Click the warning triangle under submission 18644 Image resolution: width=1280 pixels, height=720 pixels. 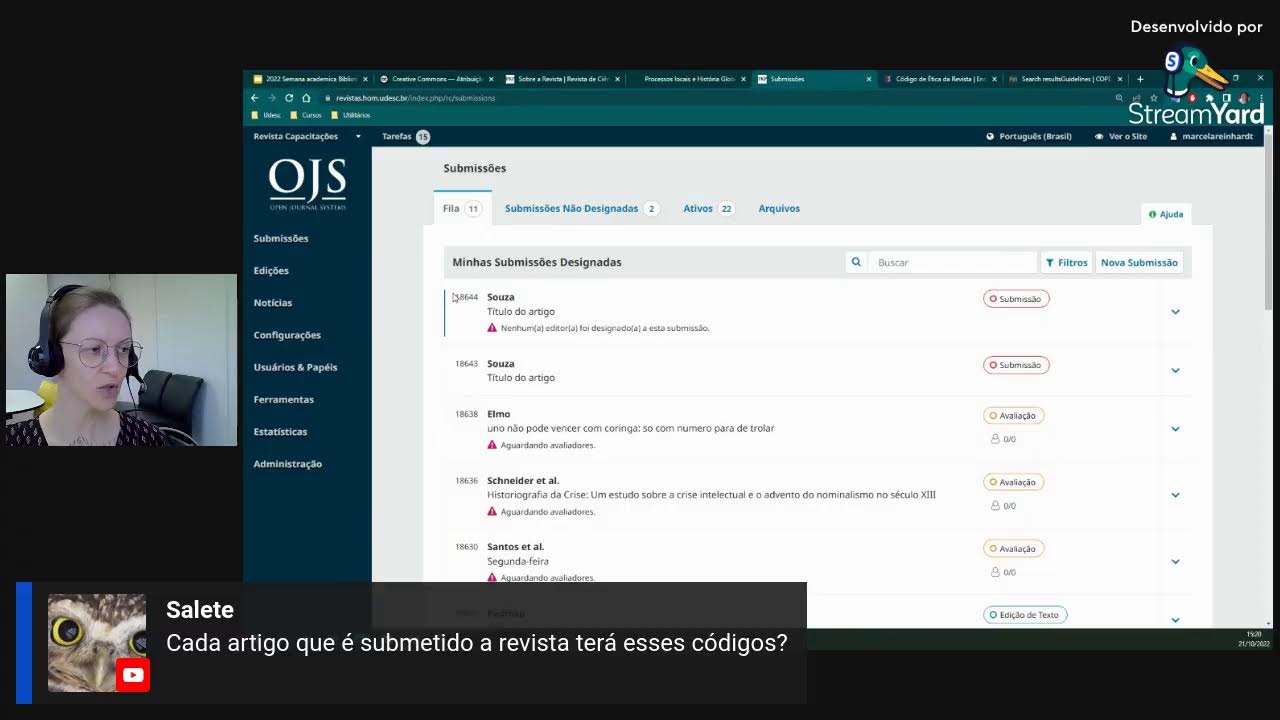coord(492,328)
